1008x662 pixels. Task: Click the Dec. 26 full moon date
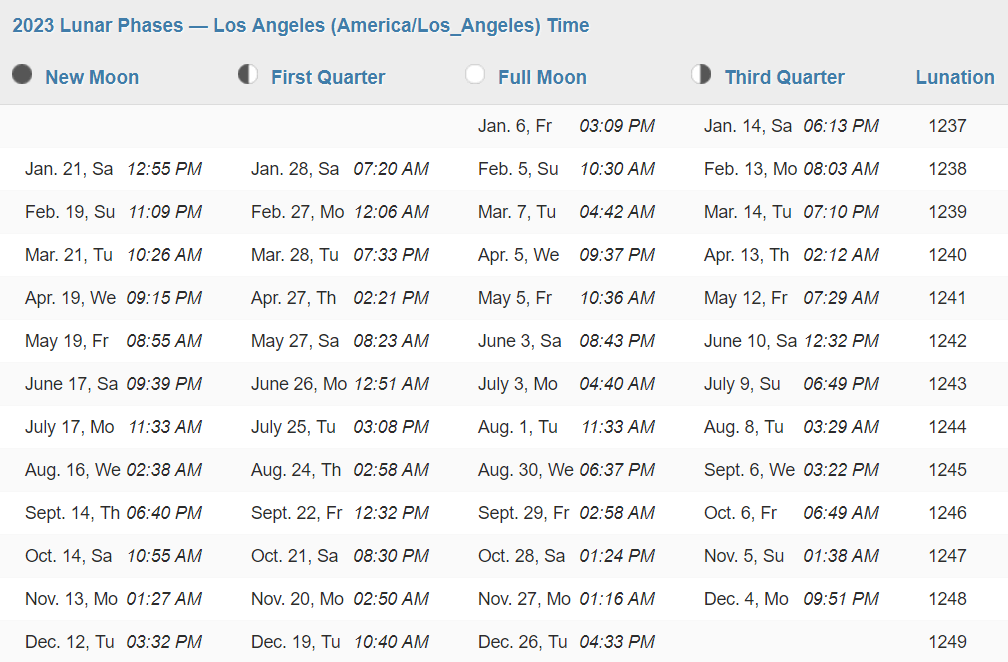pyautogui.click(x=522, y=642)
